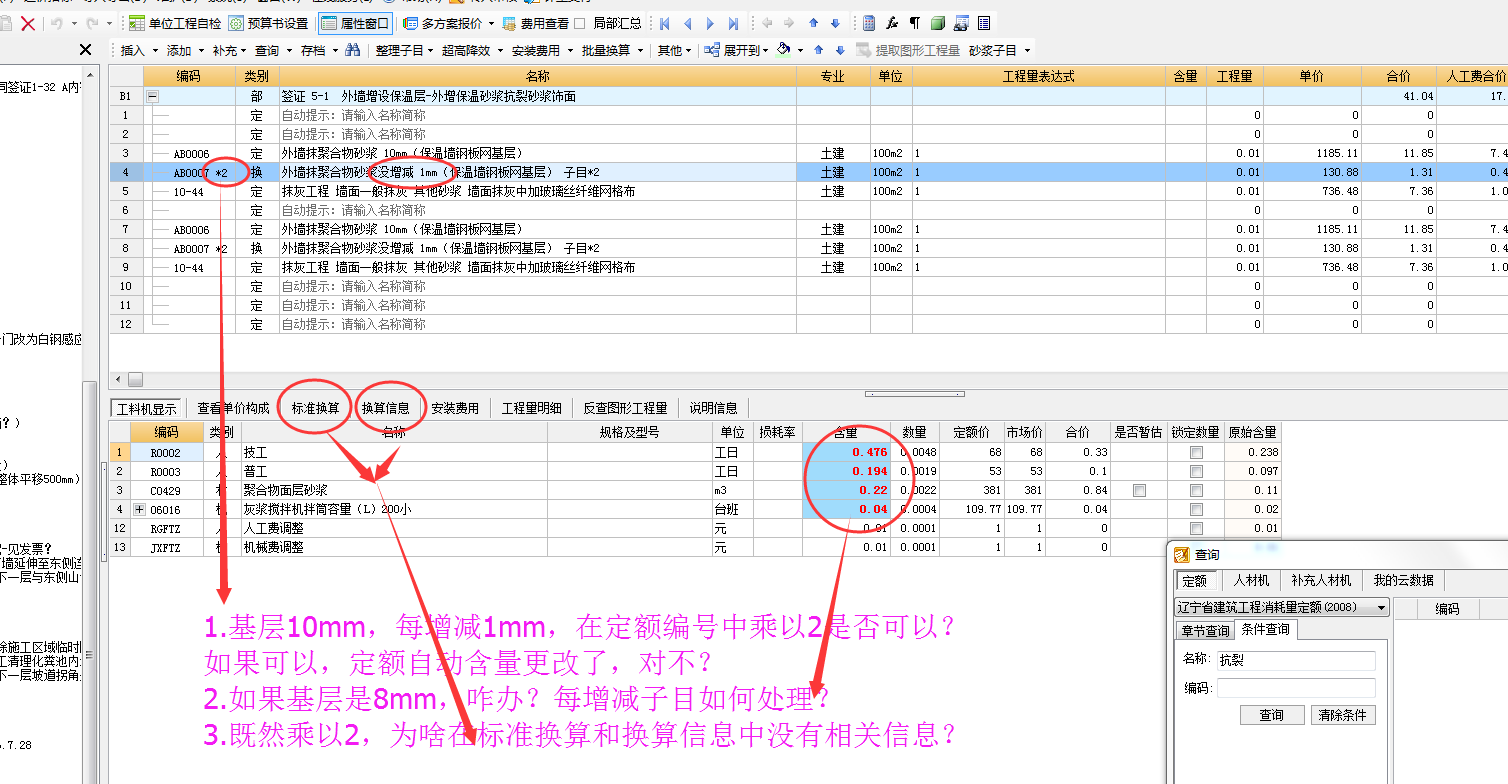Switch to 工程量明细 tab
The height and width of the screenshot is (784, 1508).
pyautogui.click(x=533, y=408)
